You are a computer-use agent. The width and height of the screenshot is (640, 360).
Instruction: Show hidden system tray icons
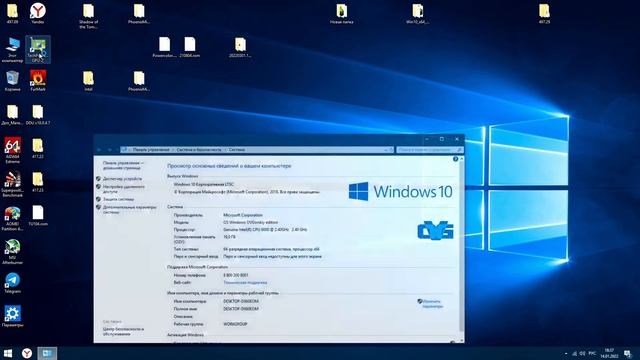point(566,353)
